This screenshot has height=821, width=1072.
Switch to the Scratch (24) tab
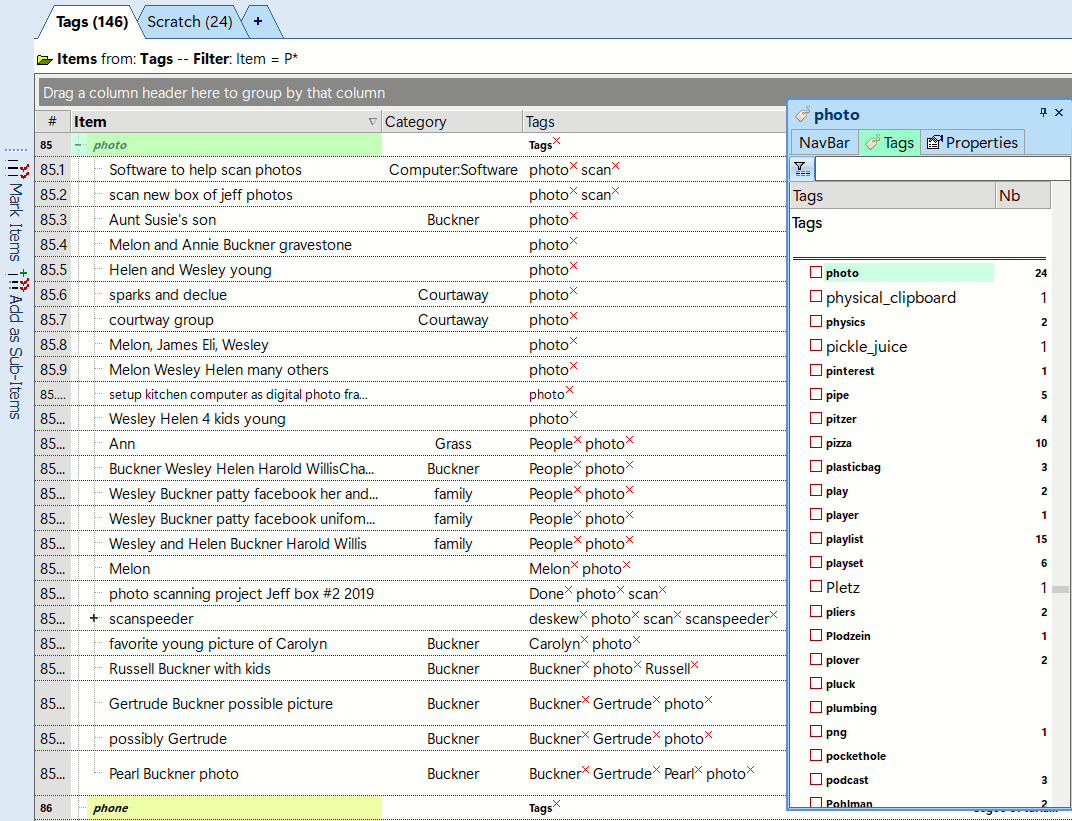click(x=189, y=21)
